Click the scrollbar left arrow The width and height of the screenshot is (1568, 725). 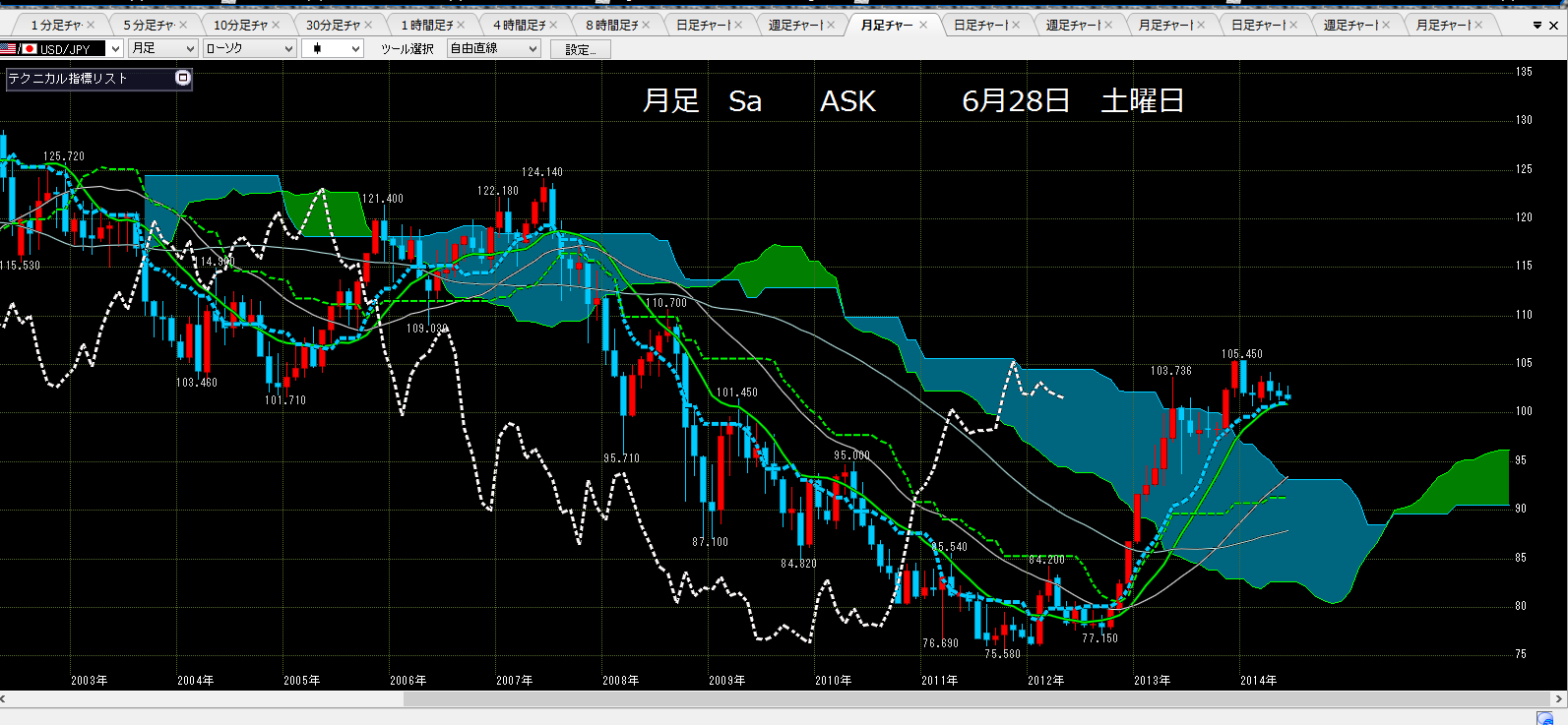click(x=4, y=699)
